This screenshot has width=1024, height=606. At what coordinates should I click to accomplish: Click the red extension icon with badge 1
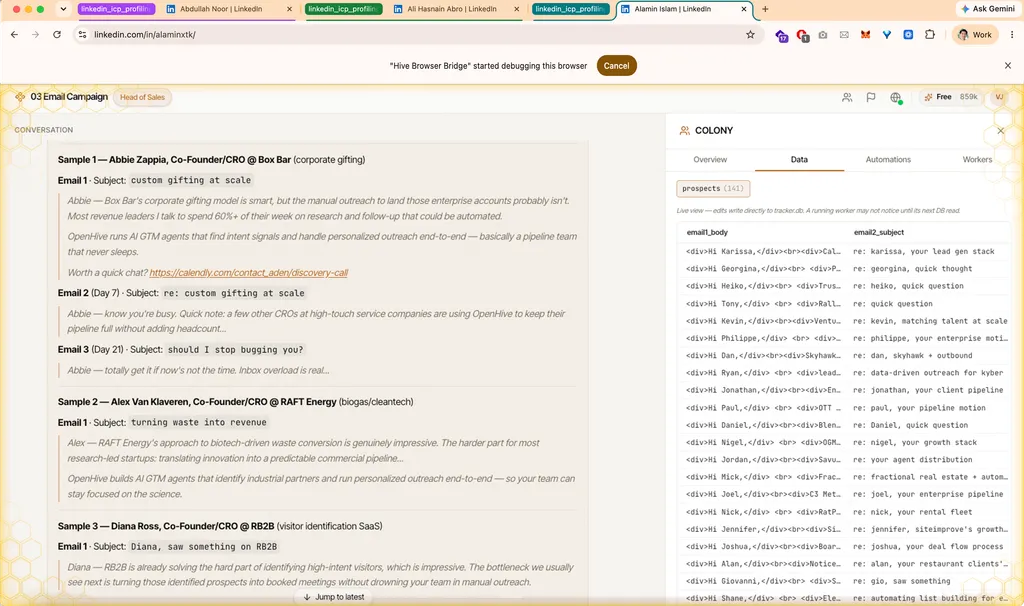pyautogui.click(x=802, y=35)
